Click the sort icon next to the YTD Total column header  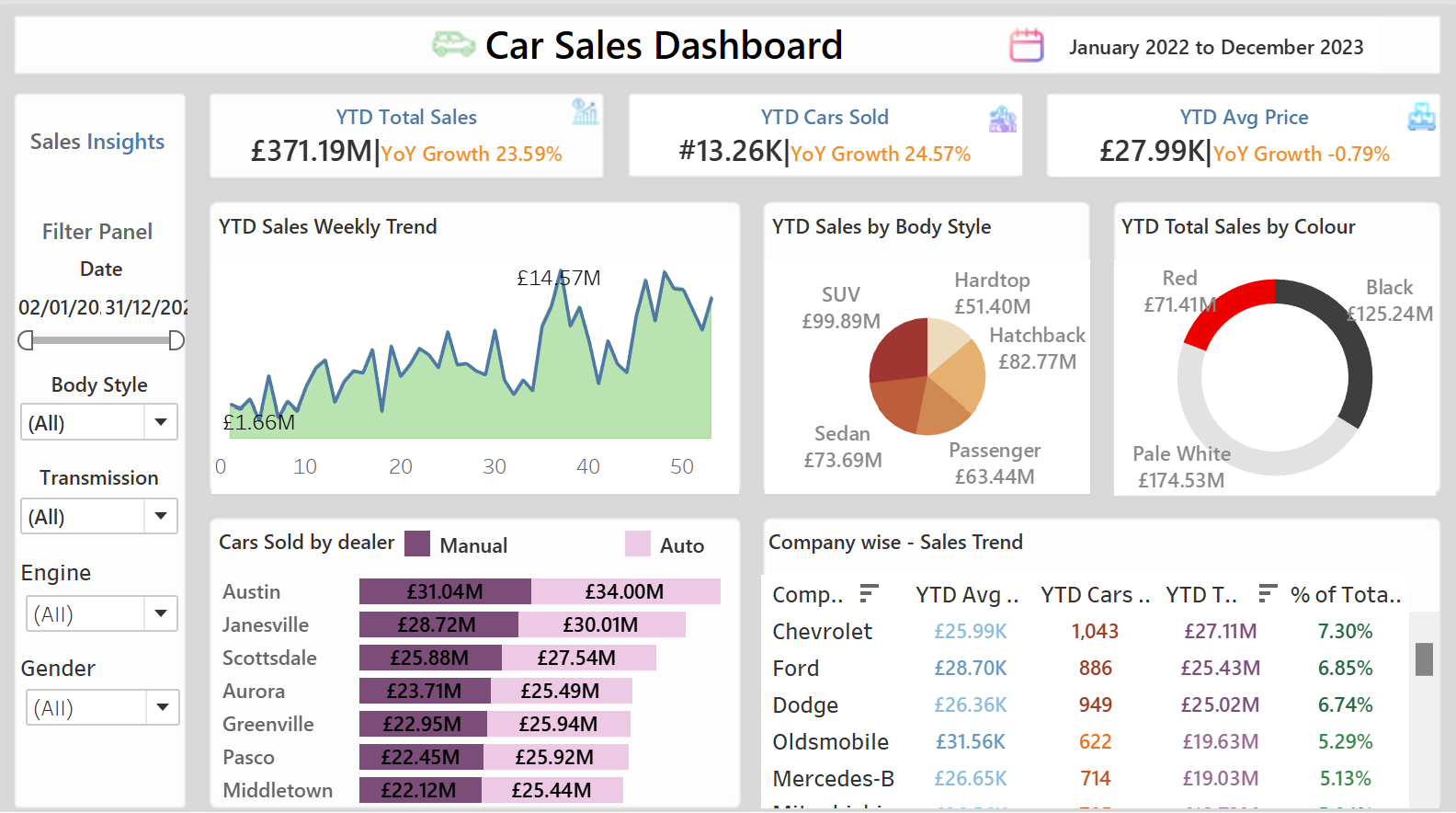pyautogui.click(x=1268, y=594)
